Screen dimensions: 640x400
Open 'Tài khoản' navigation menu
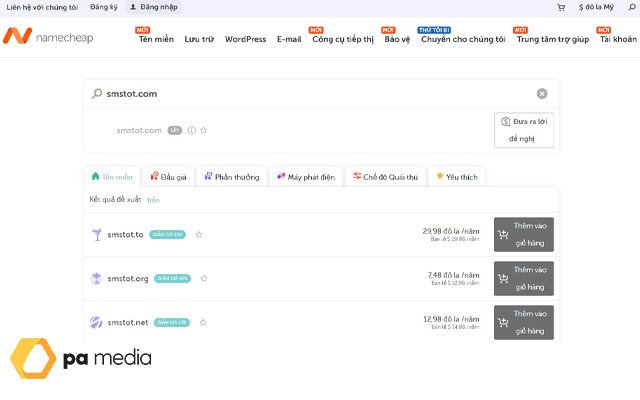tap(618, 39)
